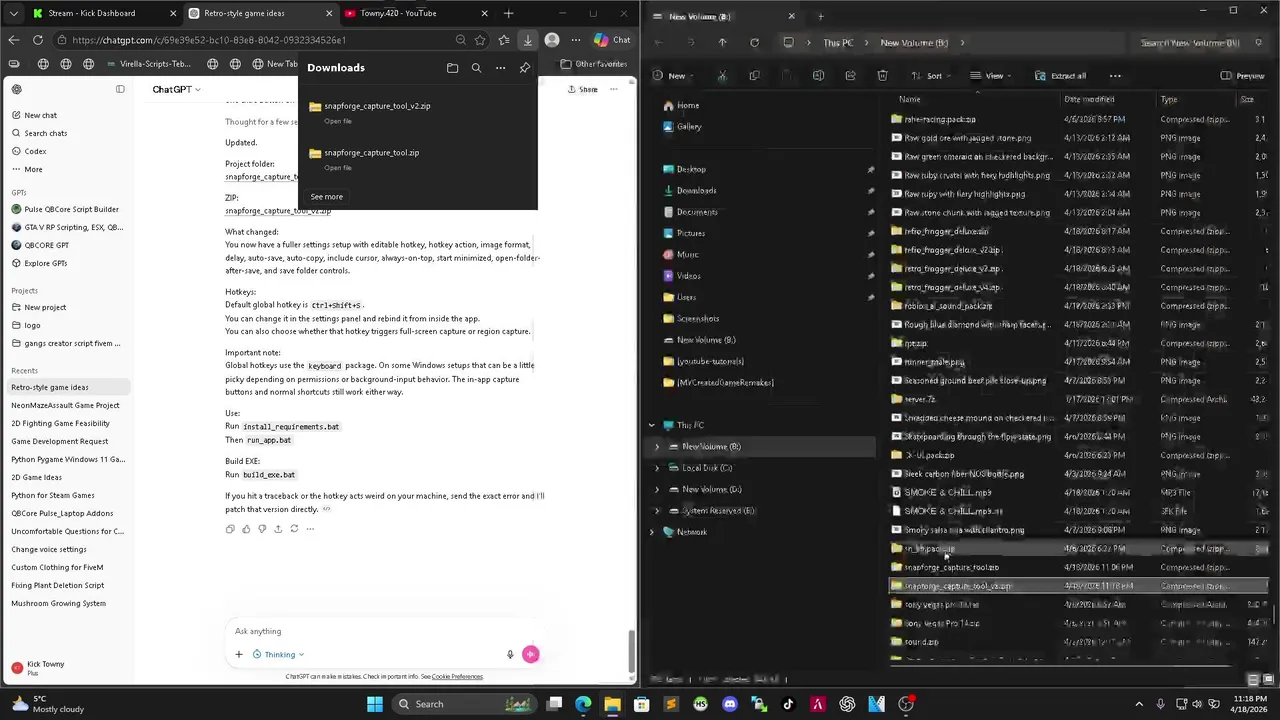Click Rename icon in File Explorer toolbar
The width and height of the screenshot is (1280, 720).
[x=818, y=76]
